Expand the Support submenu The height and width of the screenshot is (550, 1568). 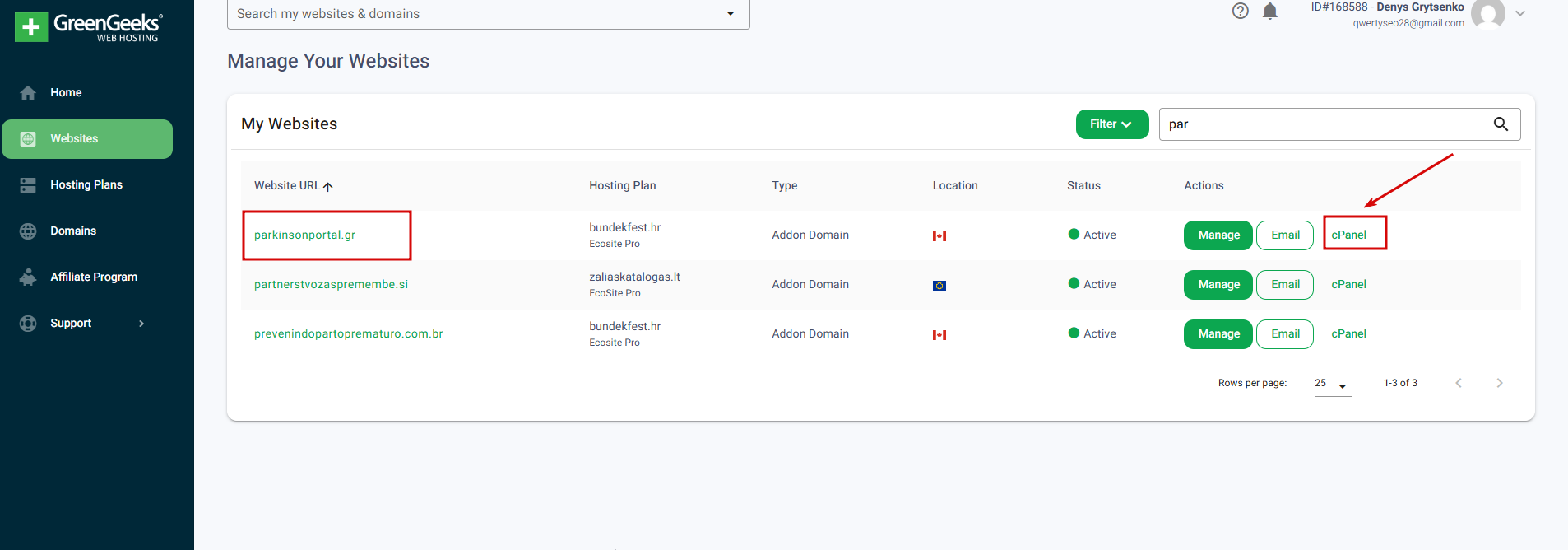[141, 324]
